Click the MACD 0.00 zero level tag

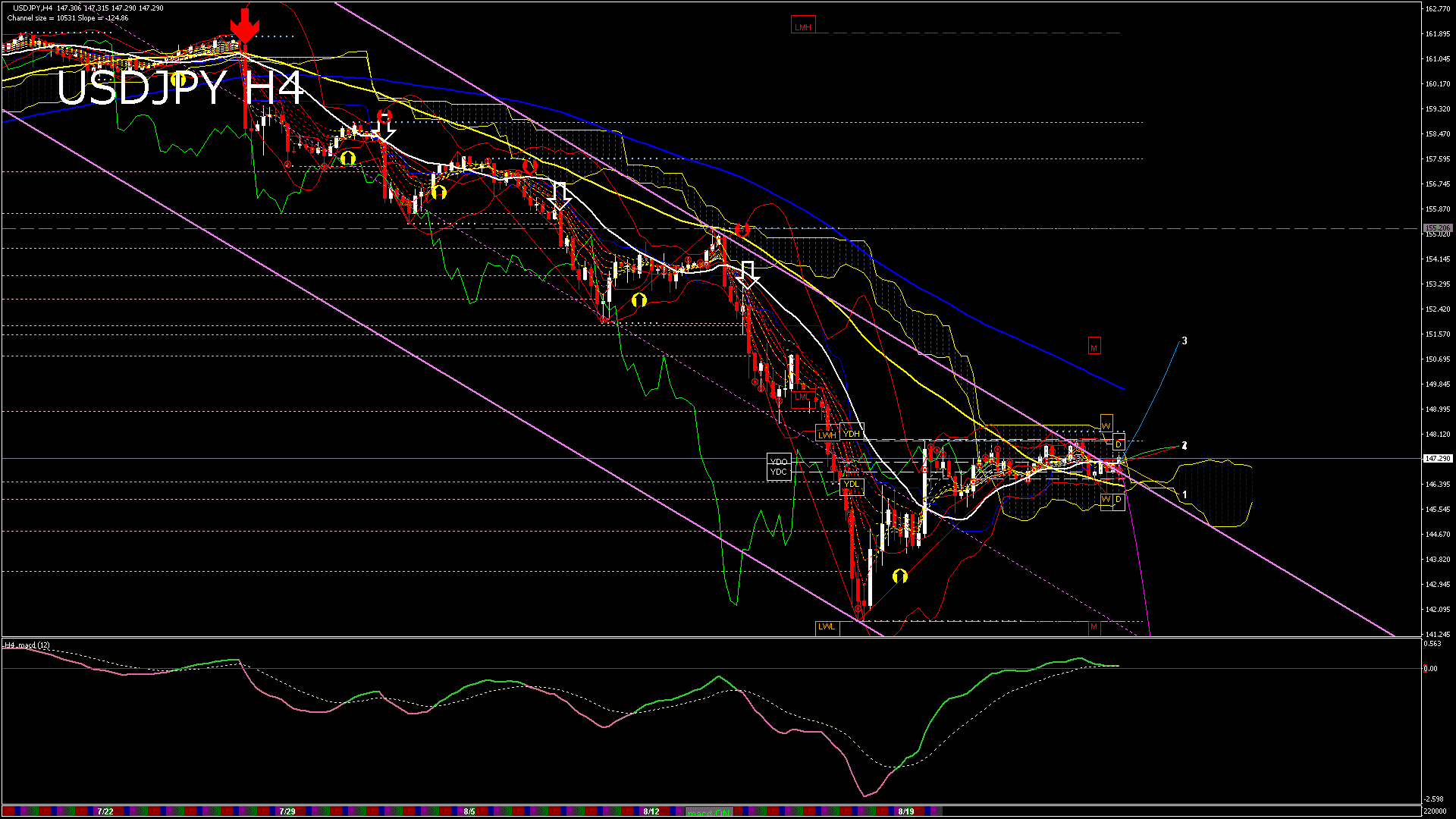[x=1430, y=668]
